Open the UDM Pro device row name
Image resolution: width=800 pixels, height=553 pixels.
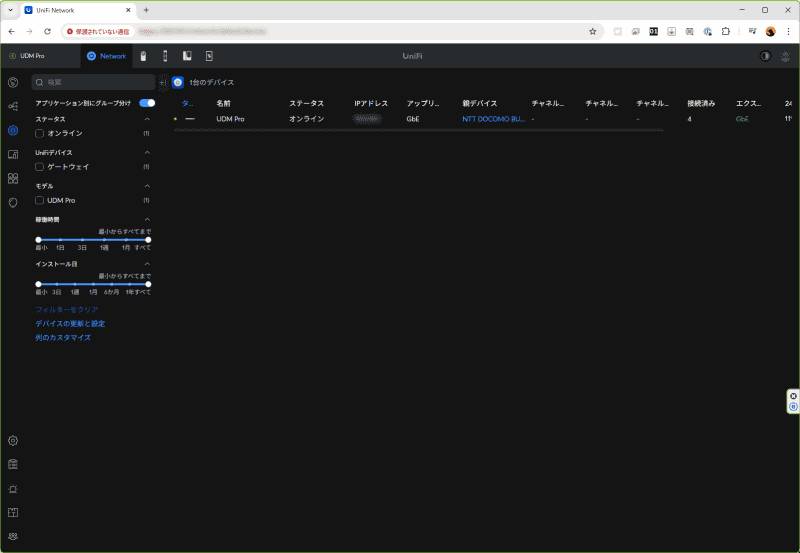tap(230, 119)
